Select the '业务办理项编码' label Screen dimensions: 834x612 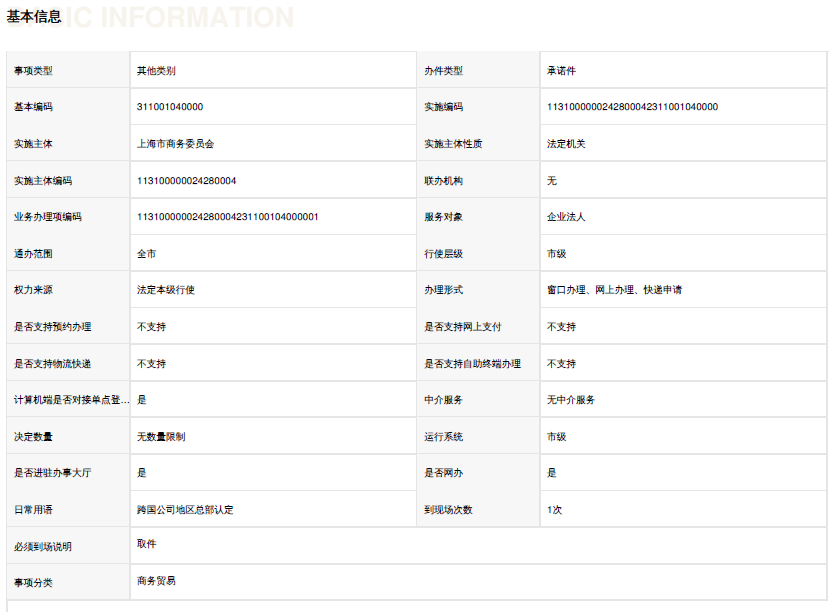47,217
